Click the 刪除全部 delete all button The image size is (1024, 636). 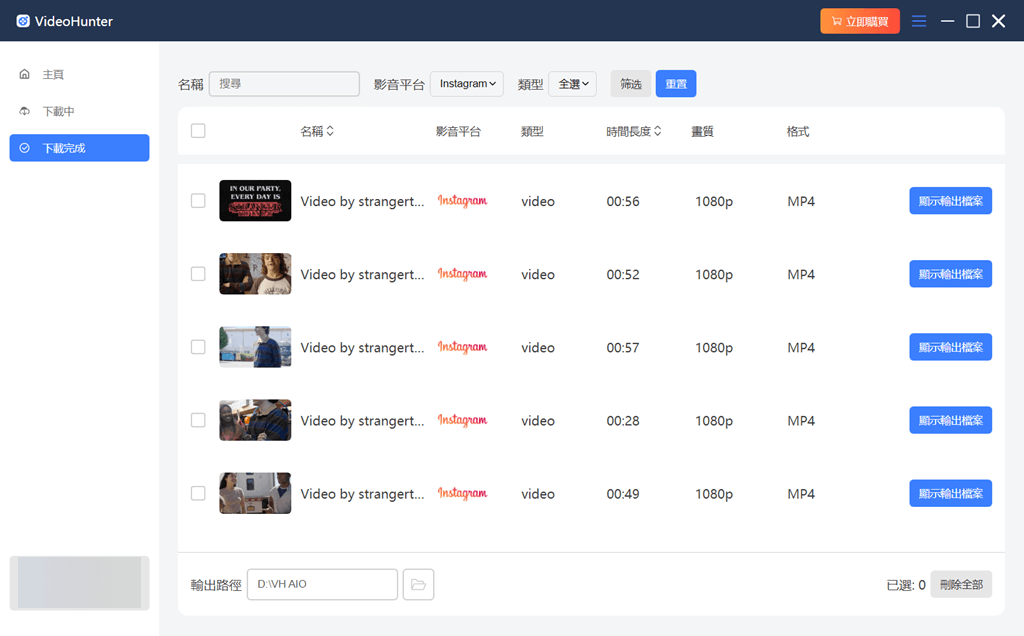pos(961,584)
